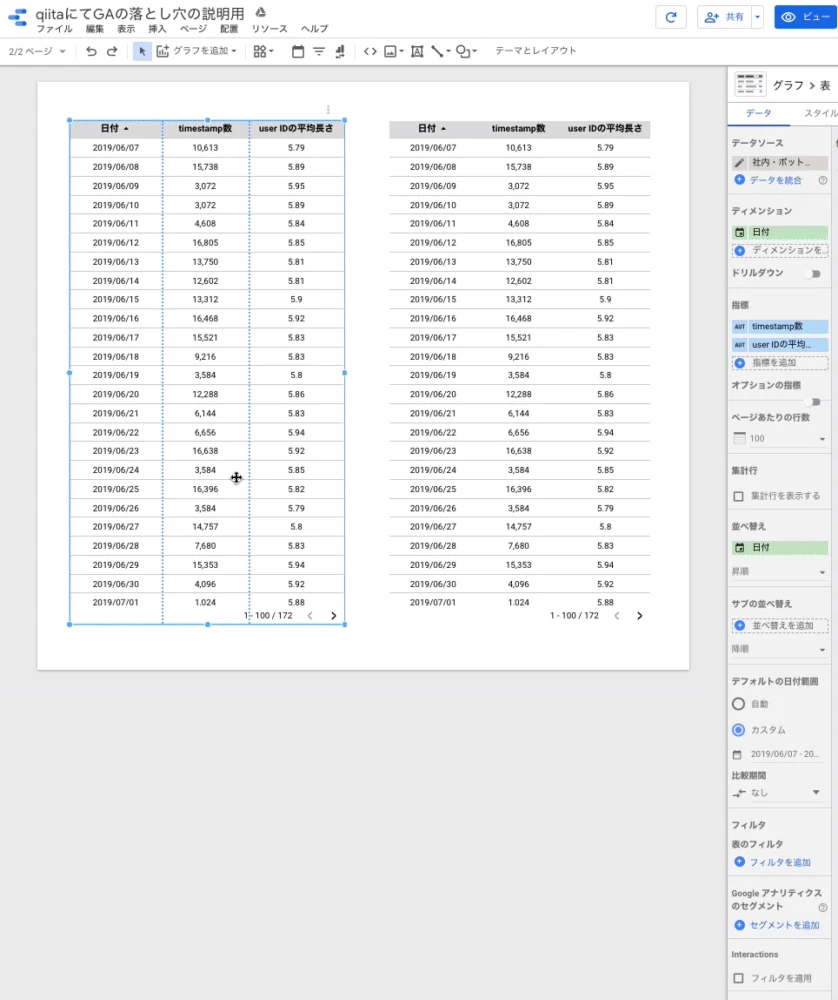
Task: Click the undo arrow in toolbar
Action: click(91, 51)
